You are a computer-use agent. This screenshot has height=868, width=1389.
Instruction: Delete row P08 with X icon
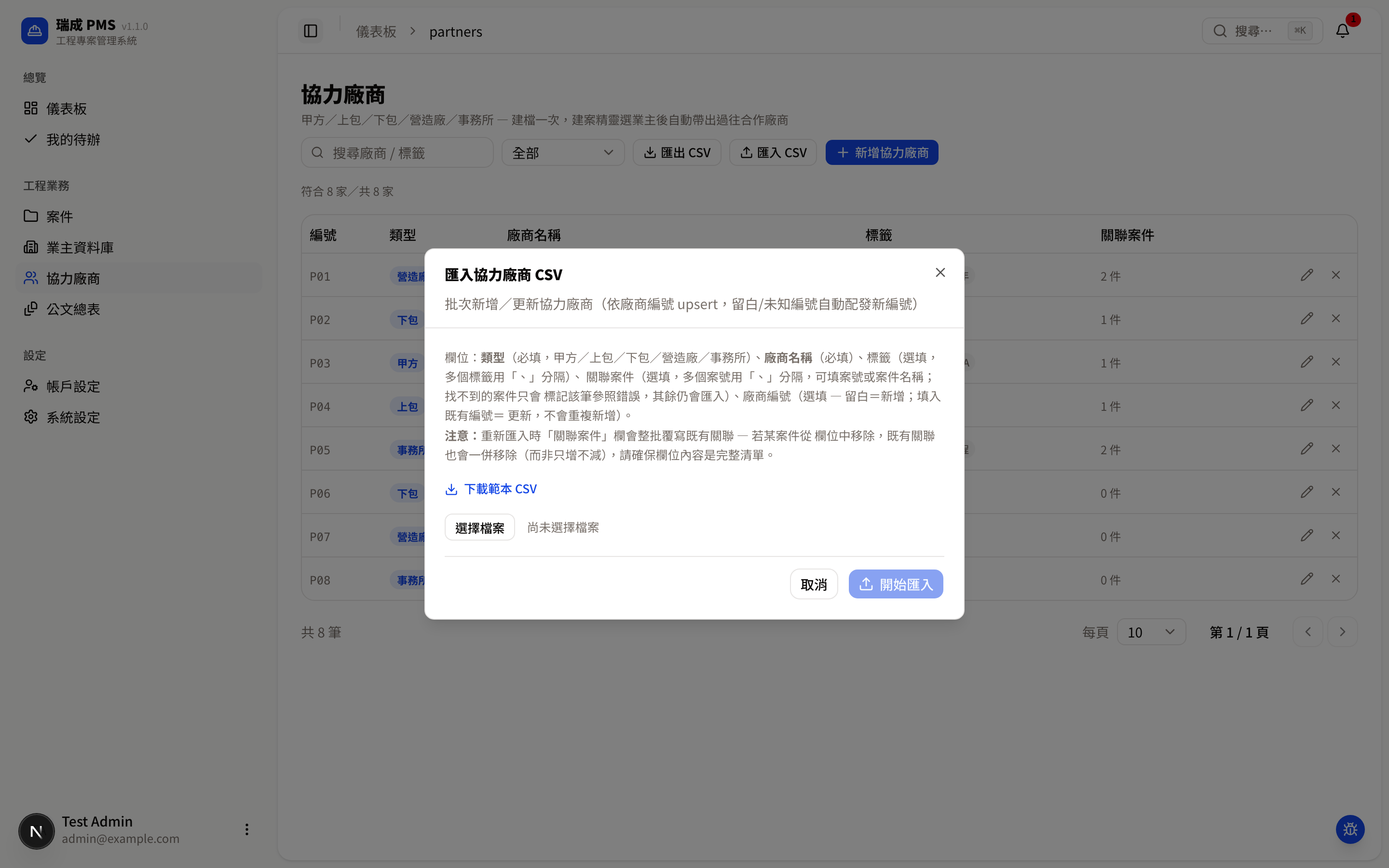1336,579
